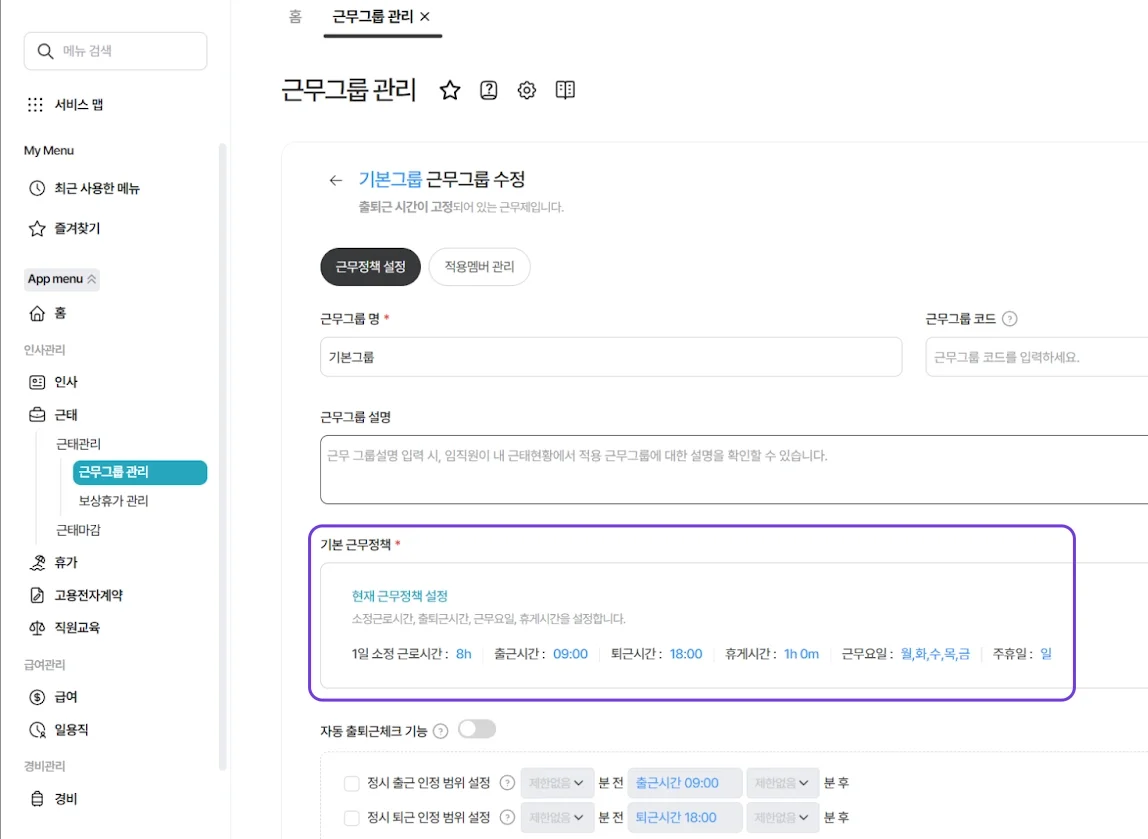The height and width of the screenshot is (839, 1148).
Task: Open the settings gear beside the page title
Action: [526, 90]
